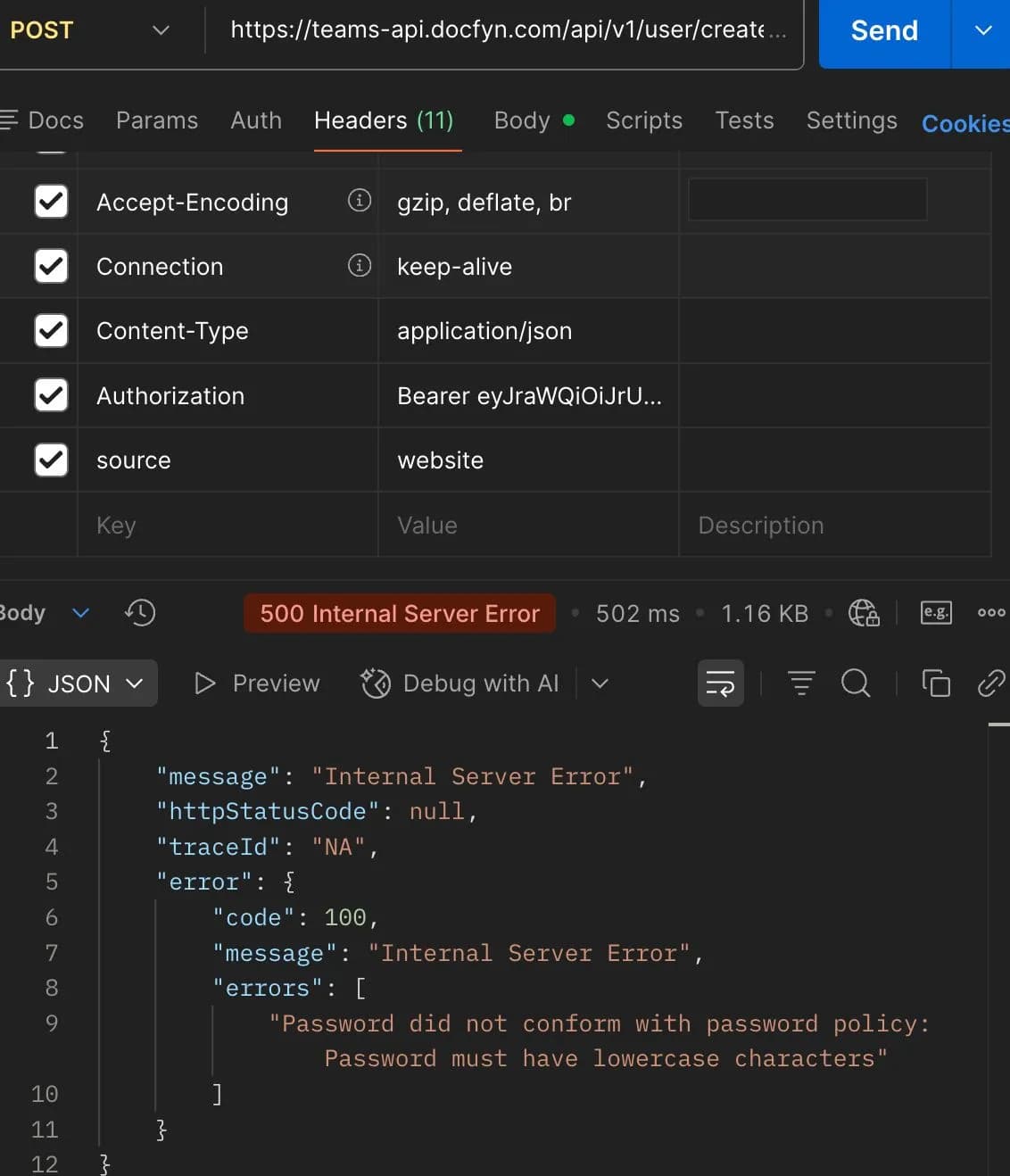The image size is (1010, 1176).
Task: Click the website value cell
Action: click(528, 460)
